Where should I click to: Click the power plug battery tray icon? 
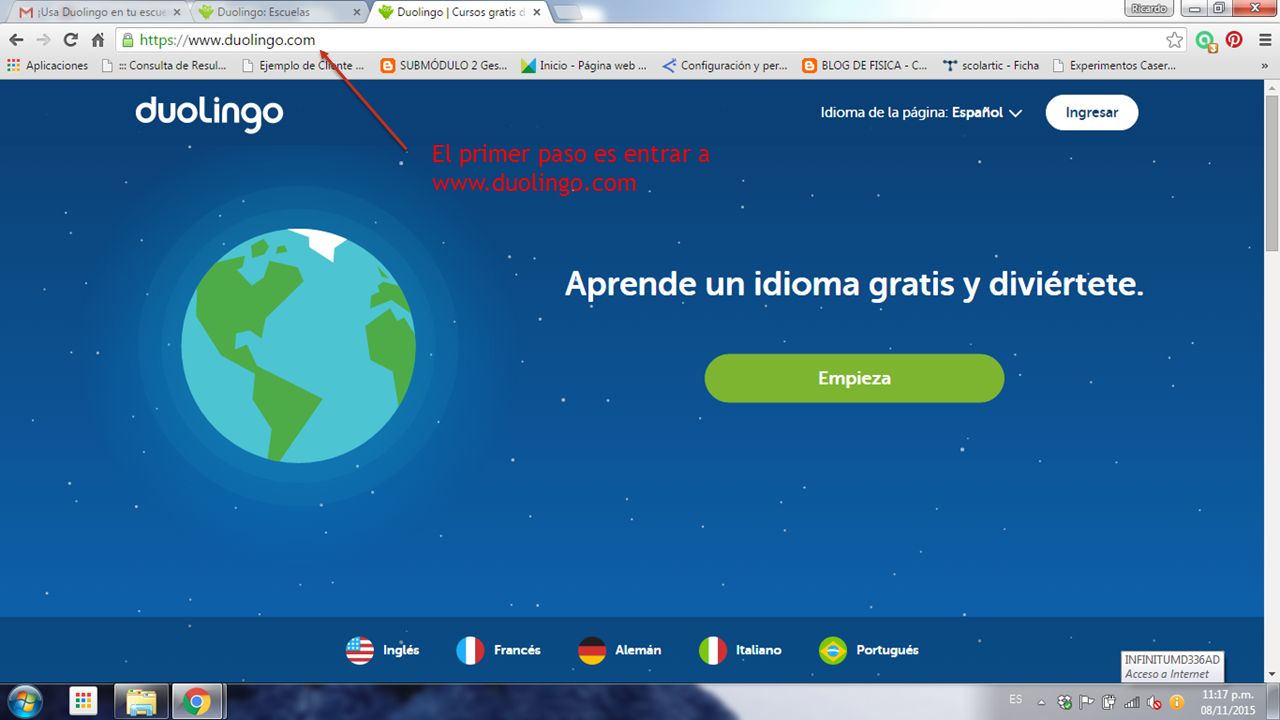(1109, 701)
